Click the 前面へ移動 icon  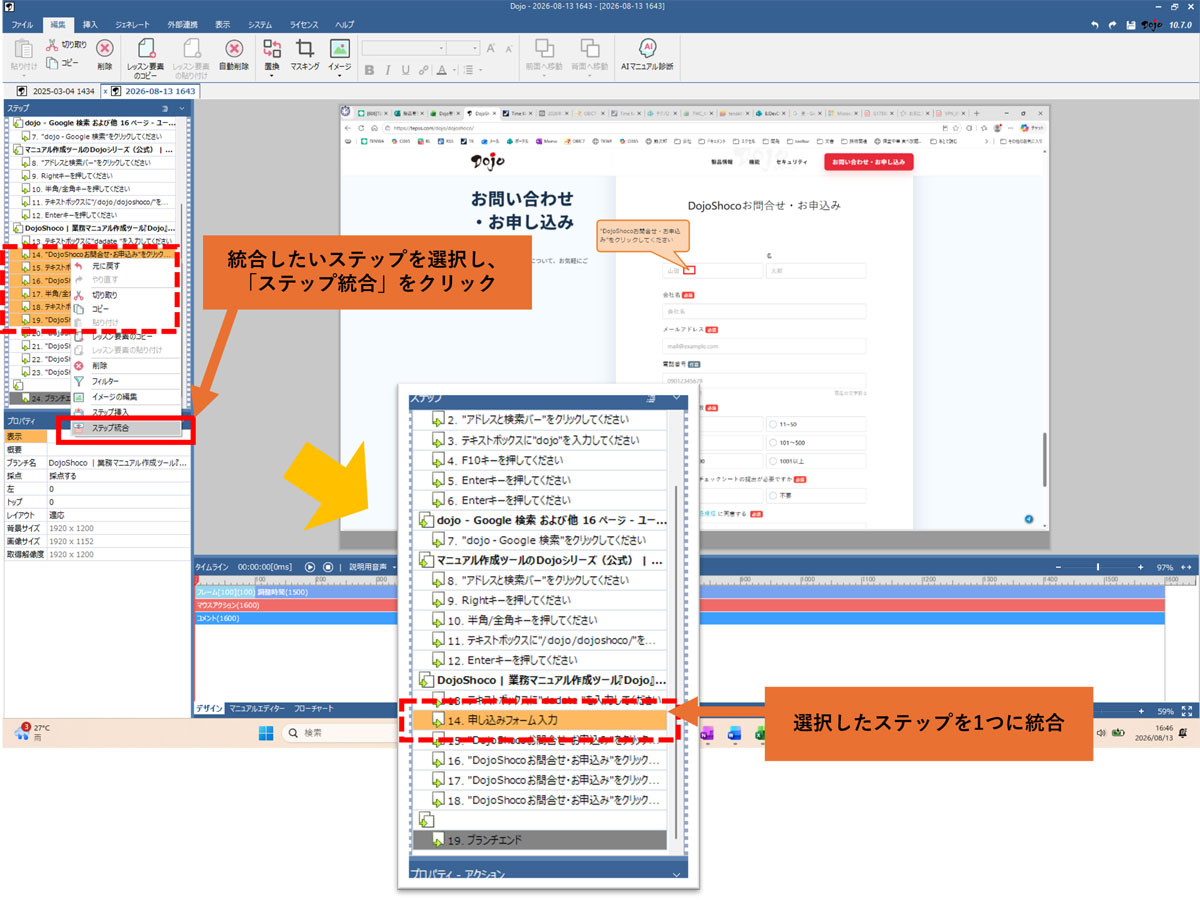[544, 48]
